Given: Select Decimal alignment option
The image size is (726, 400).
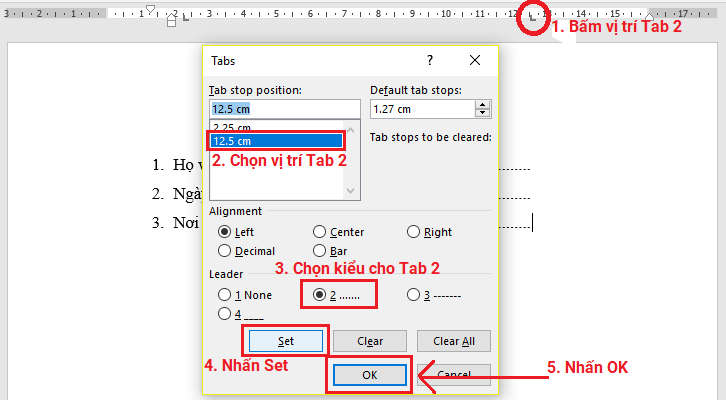Looking at the screenshot, I should pyautogui.click(x=224, y=251).
